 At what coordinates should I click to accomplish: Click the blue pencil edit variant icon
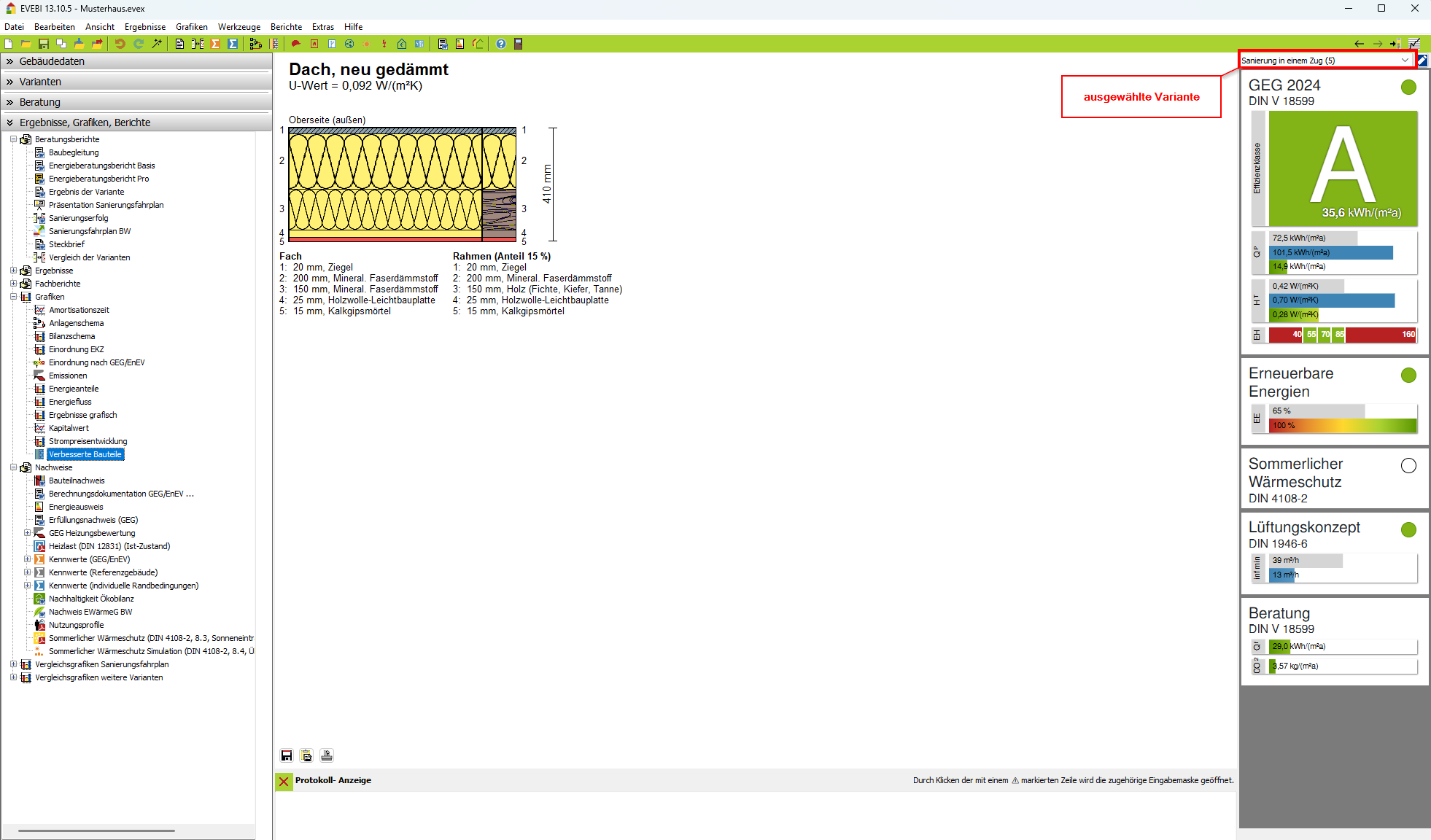[1422, 61]
